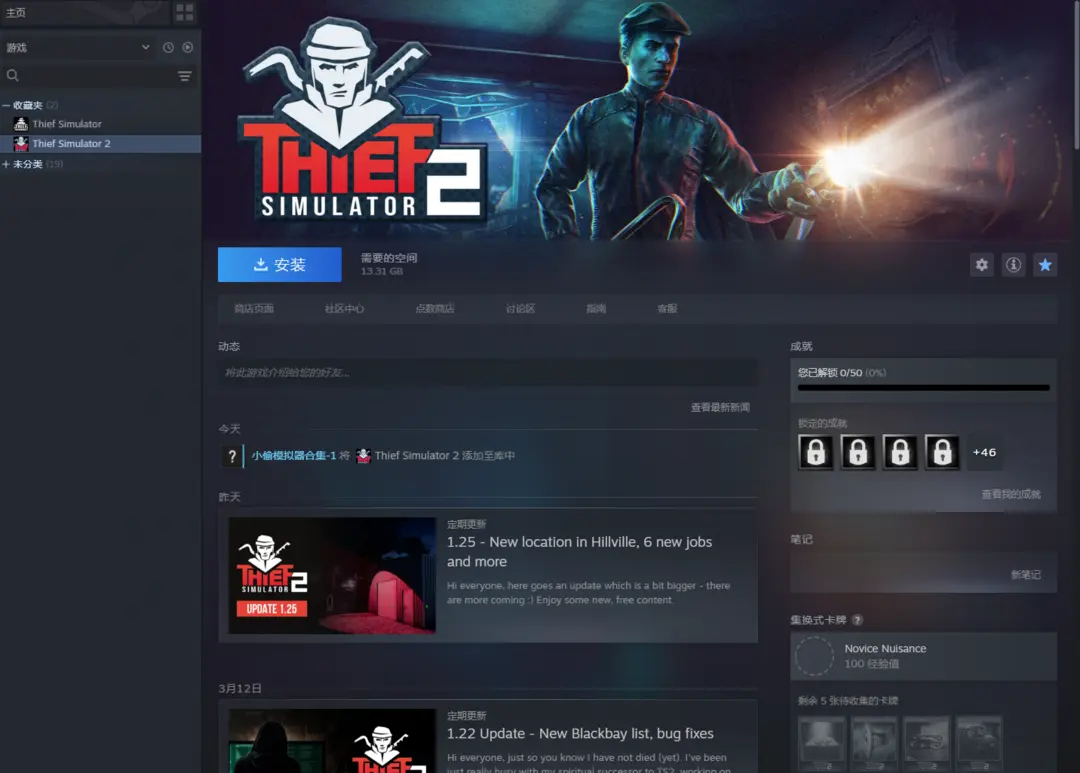
Task: Click the question mark avatar in today's activity
Action: point(232,456)
